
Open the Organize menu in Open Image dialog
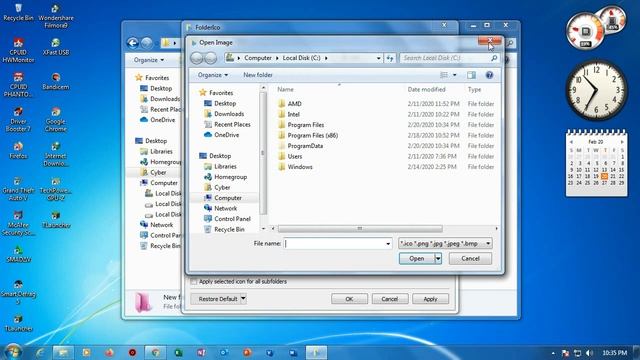(x=213, y=75)
